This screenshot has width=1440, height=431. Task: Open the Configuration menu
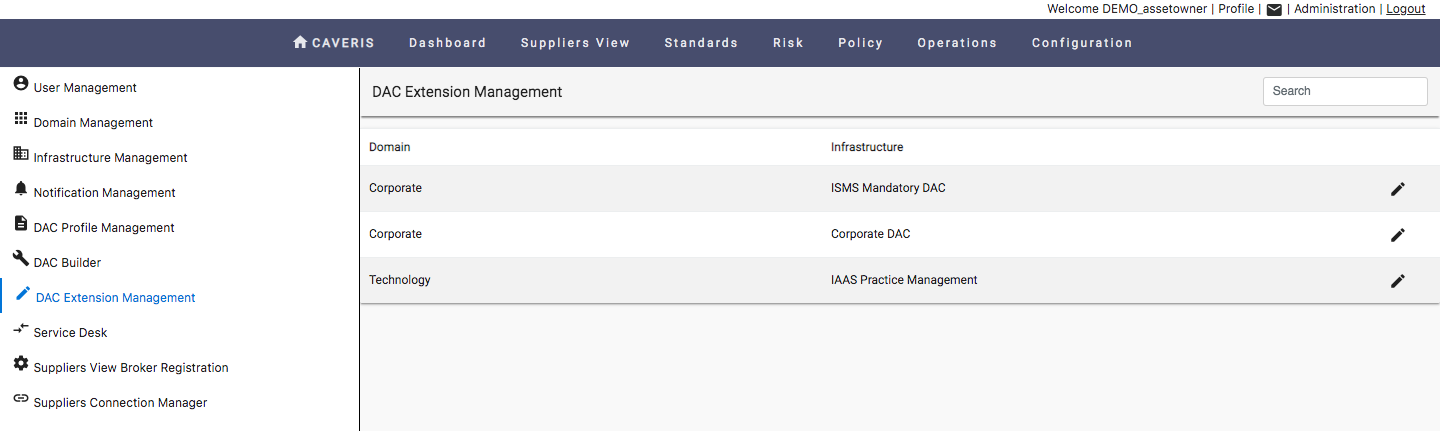tap(1082, 43)
